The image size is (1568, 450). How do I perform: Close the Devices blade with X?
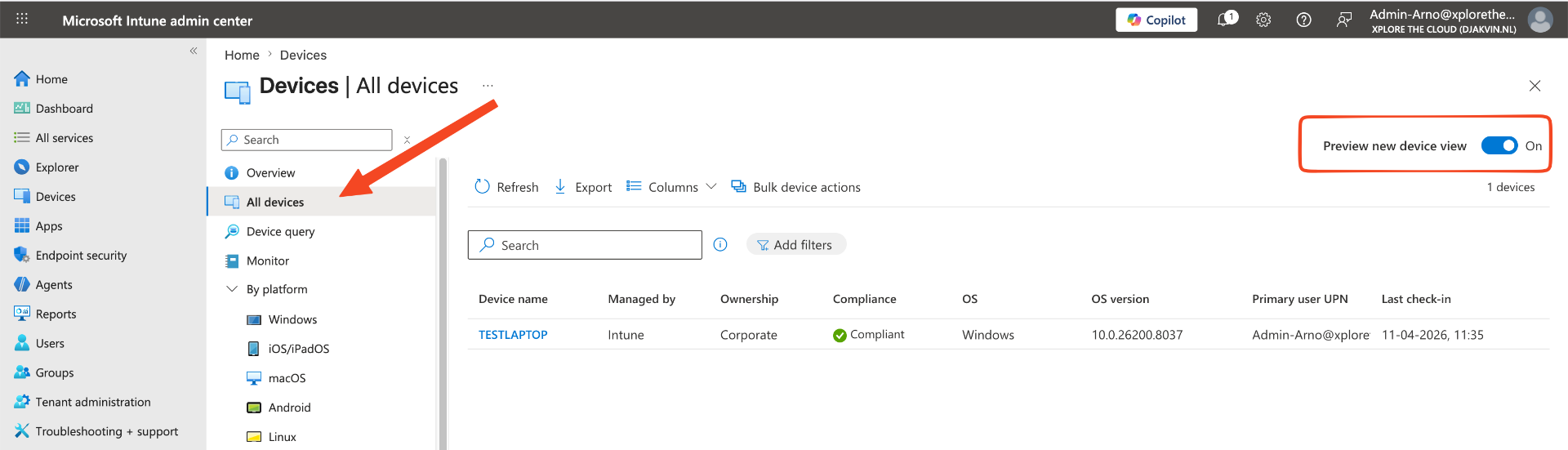pyautogui.click(x=1535, y=86)
